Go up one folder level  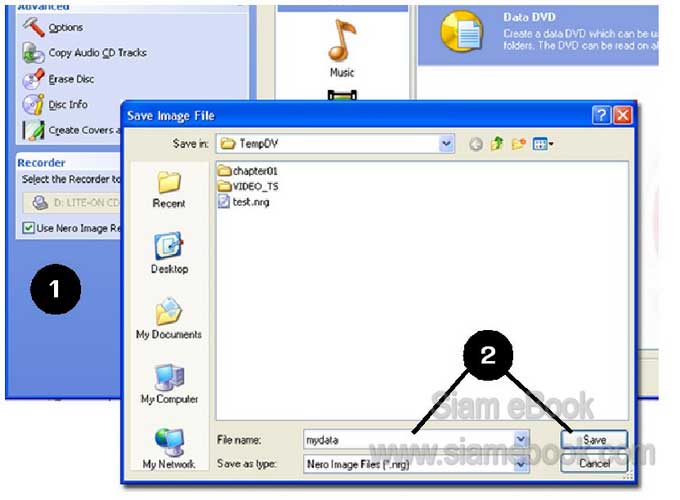[x=497, y=144]
